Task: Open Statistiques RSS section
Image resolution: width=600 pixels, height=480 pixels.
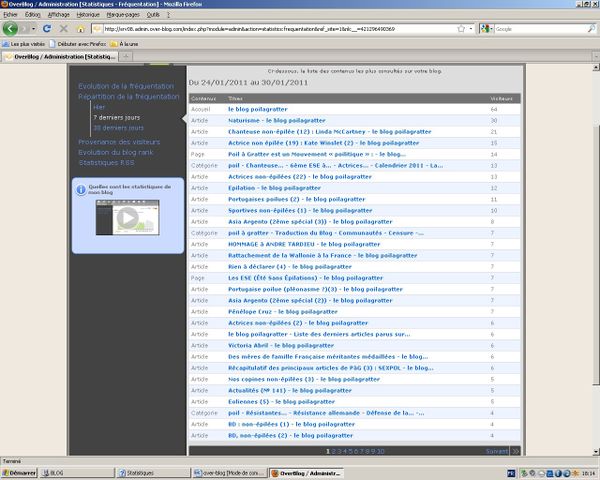Action: tap(106, 163)
